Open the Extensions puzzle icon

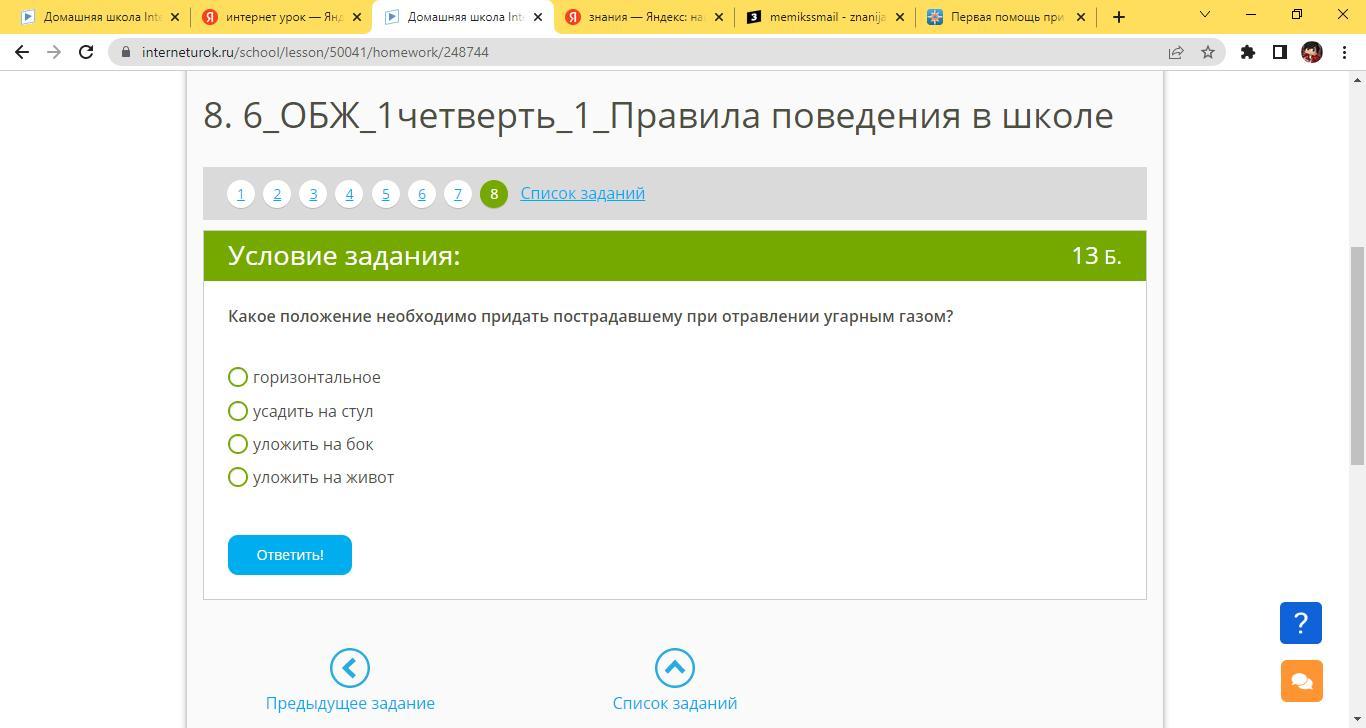1248,52
